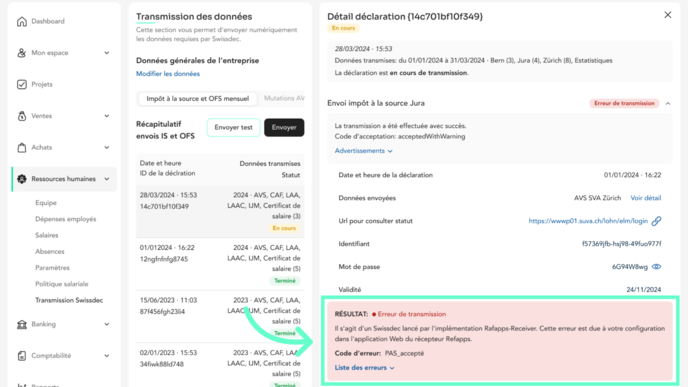Select declaration row 12ngfnfnfg8745
The width and height of the screenshot is (688, 387).
[x=220, y=264]
